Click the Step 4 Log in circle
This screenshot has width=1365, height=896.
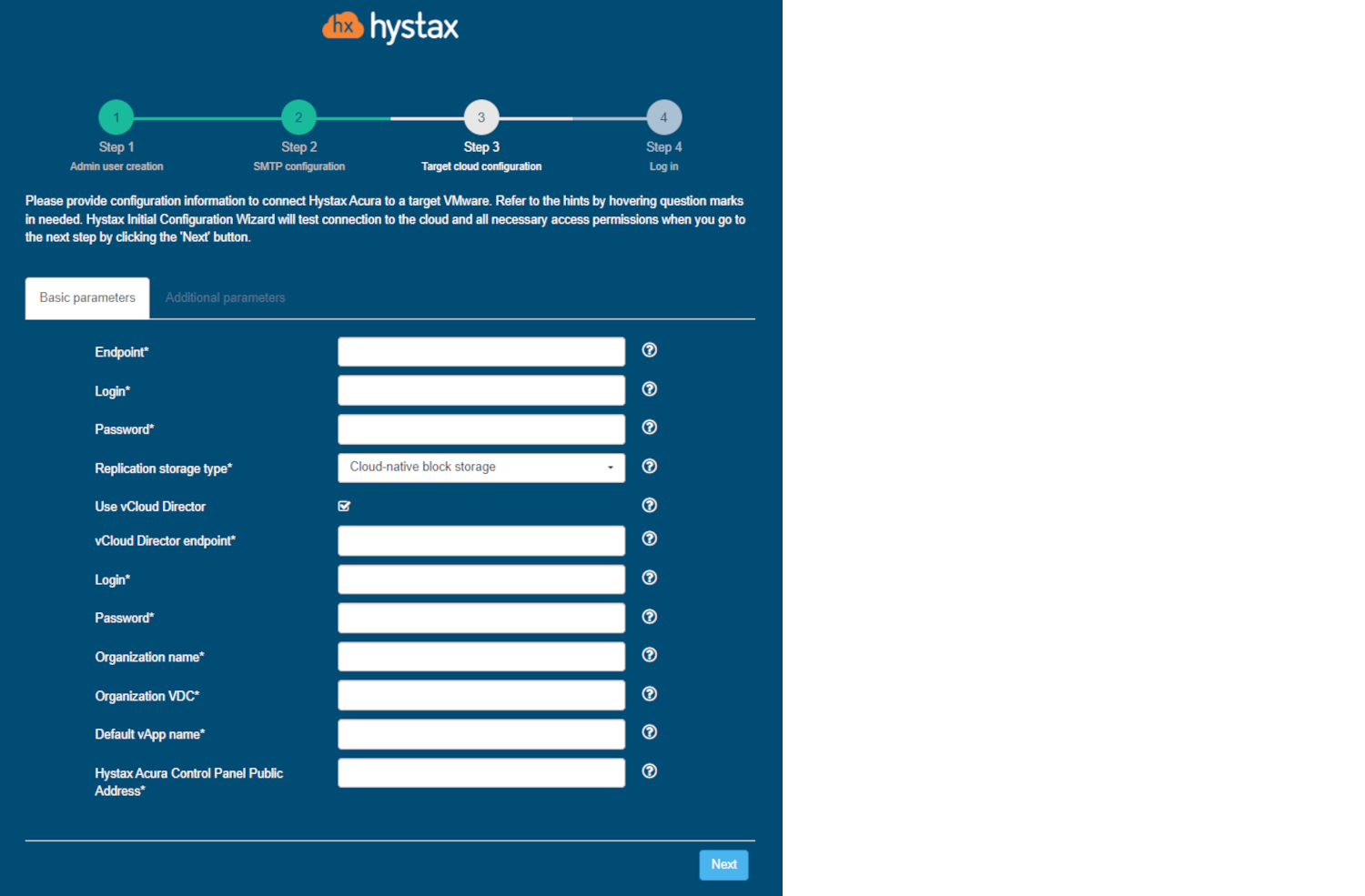(x=663, y=117)
